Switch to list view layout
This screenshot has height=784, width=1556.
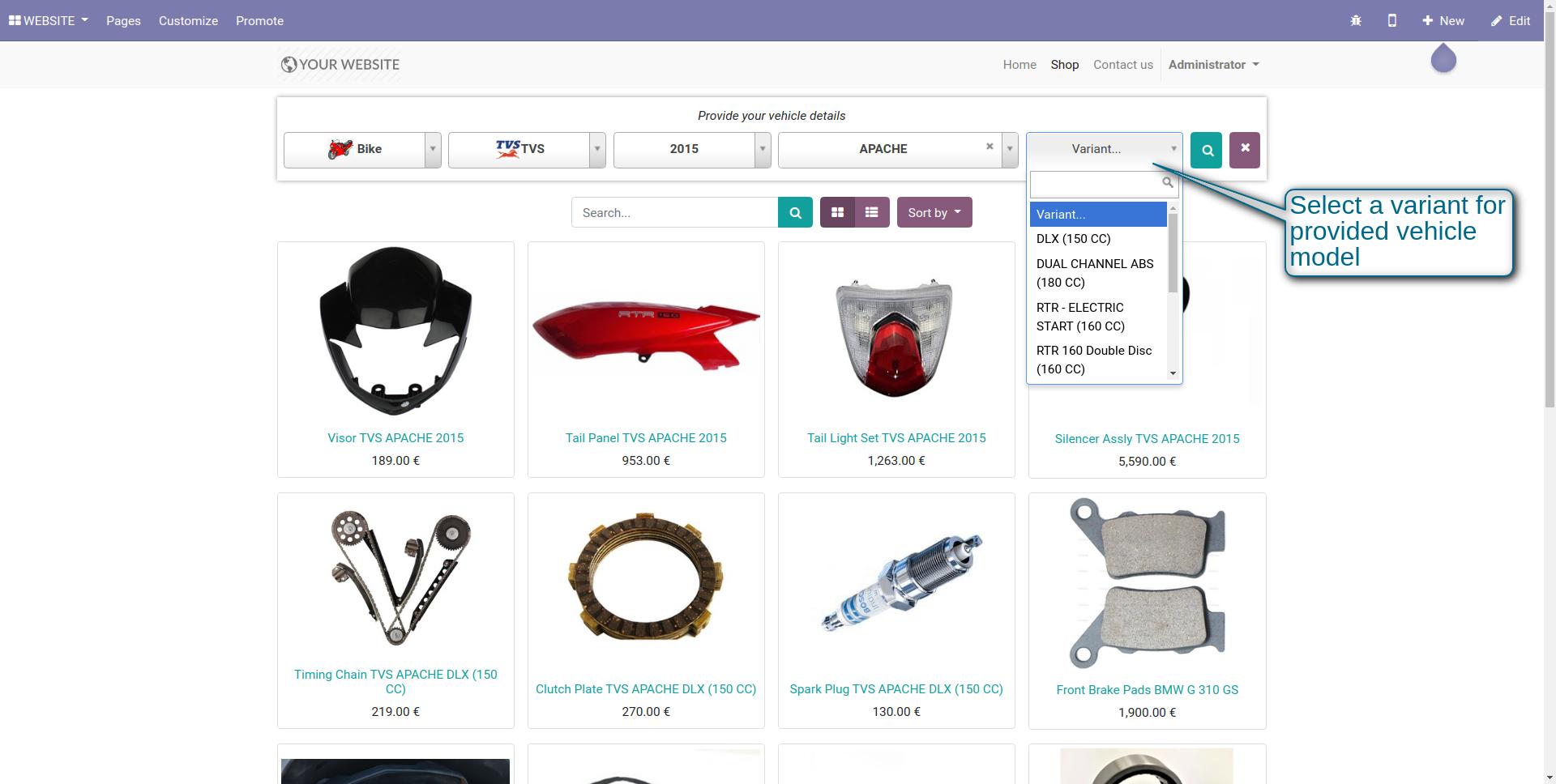pos(872,212)
